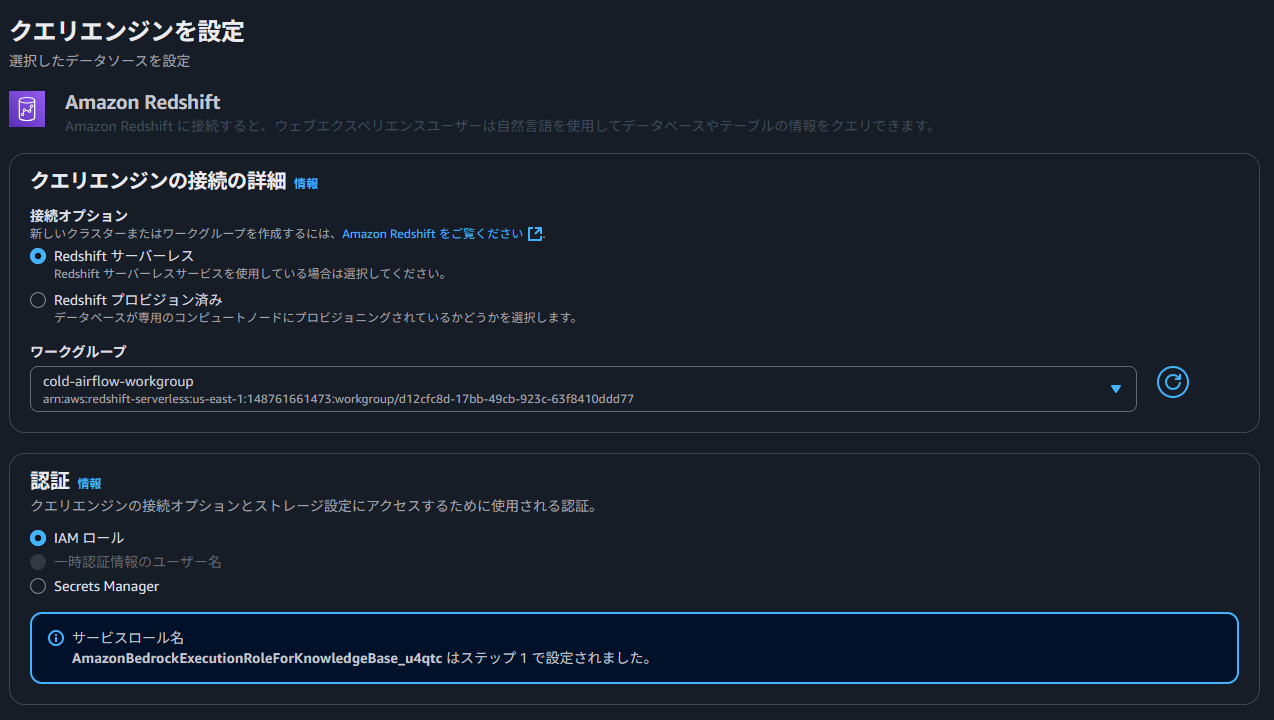Follow the 'Amazon Redshift をご覧ください' link
Viewport: 1274px width, 720px height.
(x=433, y=233)
